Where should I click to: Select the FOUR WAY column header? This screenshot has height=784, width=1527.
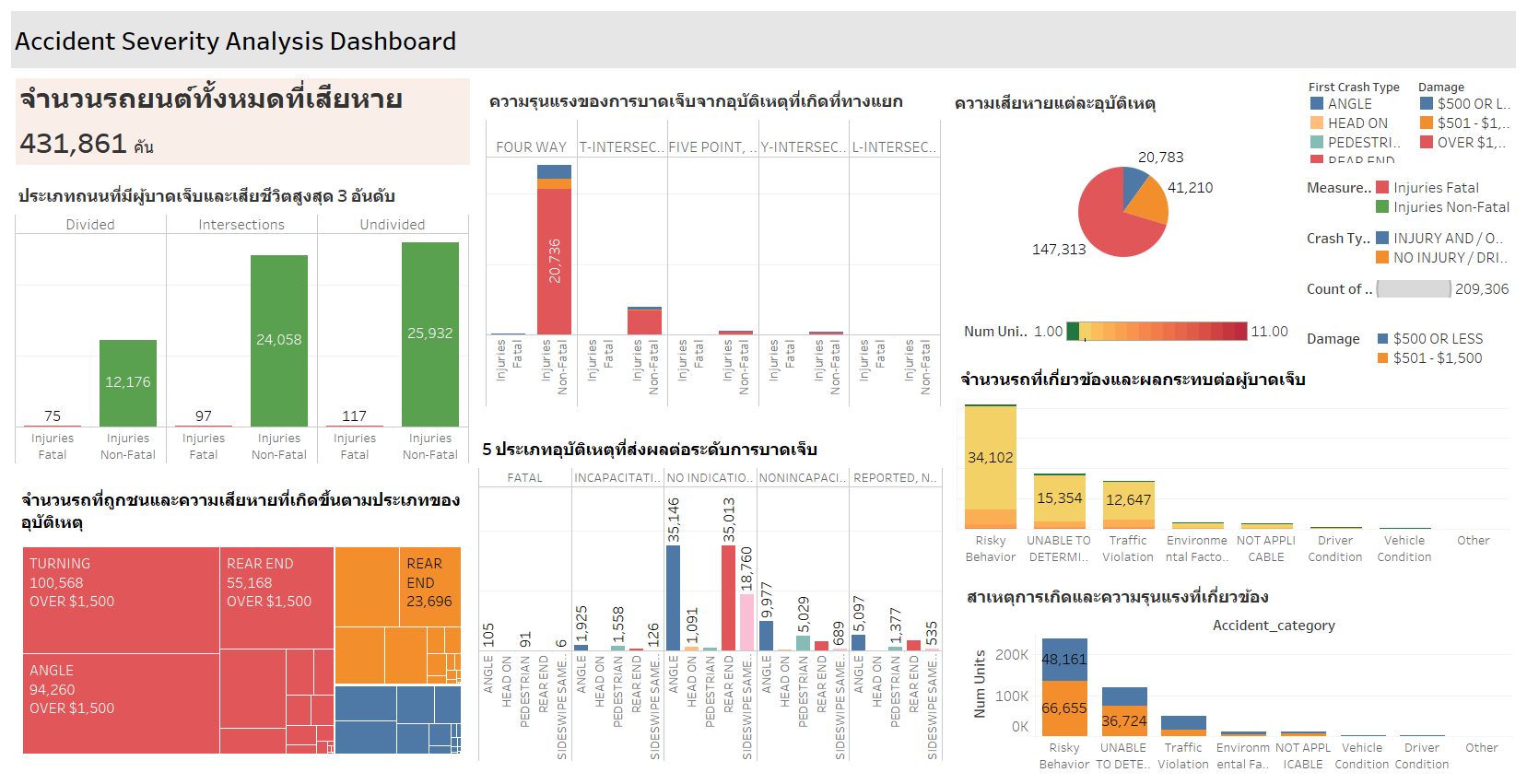532,147
